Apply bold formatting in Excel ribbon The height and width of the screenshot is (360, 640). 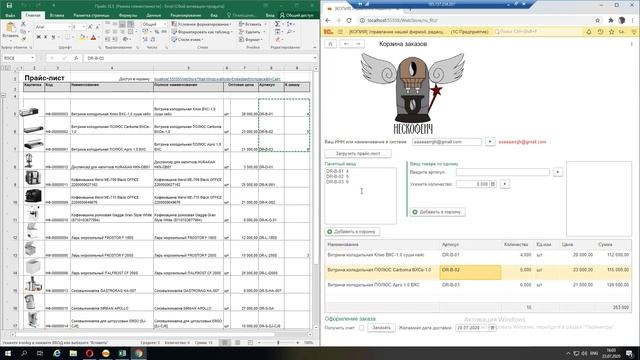pyautogui.click(x=38, y=38)
